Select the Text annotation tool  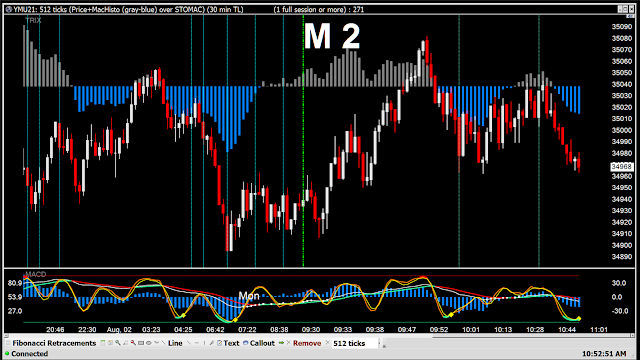click(x=231, y=343)
